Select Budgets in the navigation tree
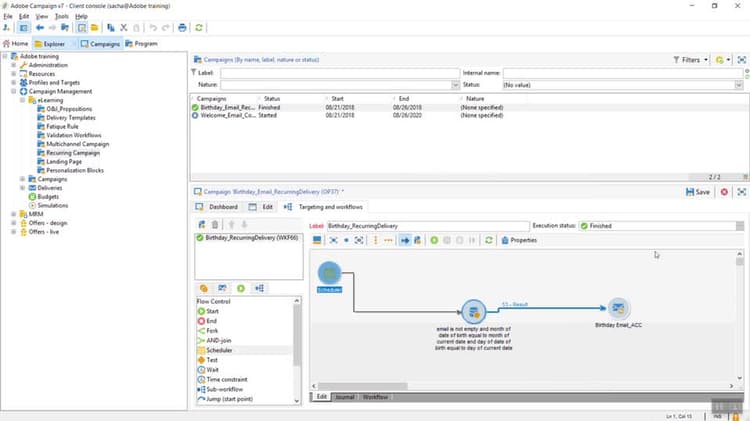 pyautogui.click(x=48, y=197)
